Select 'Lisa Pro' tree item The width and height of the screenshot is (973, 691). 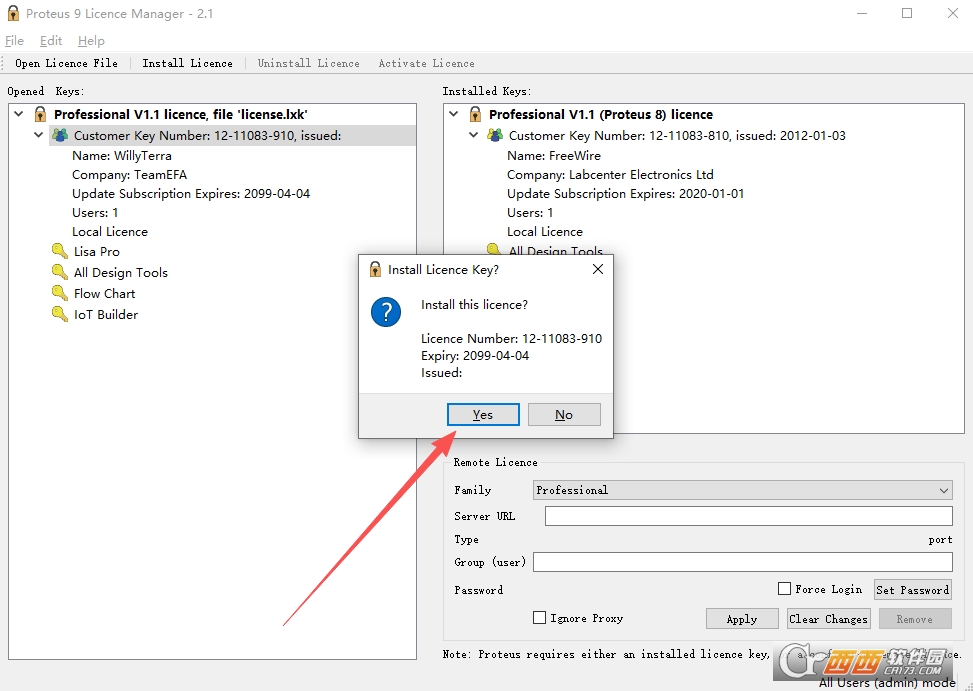pyautogui.click(x=97, y=252)
